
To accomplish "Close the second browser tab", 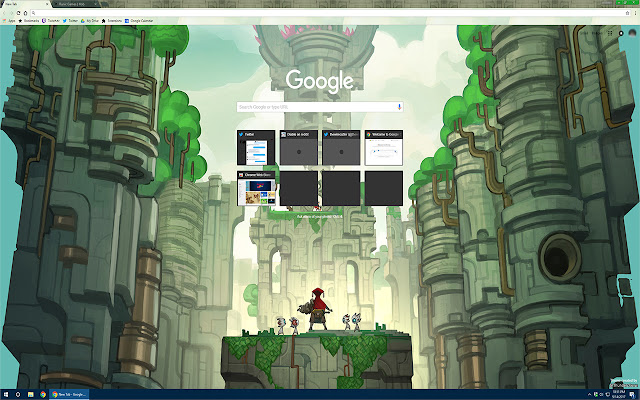I will click(x=96, y=4).
